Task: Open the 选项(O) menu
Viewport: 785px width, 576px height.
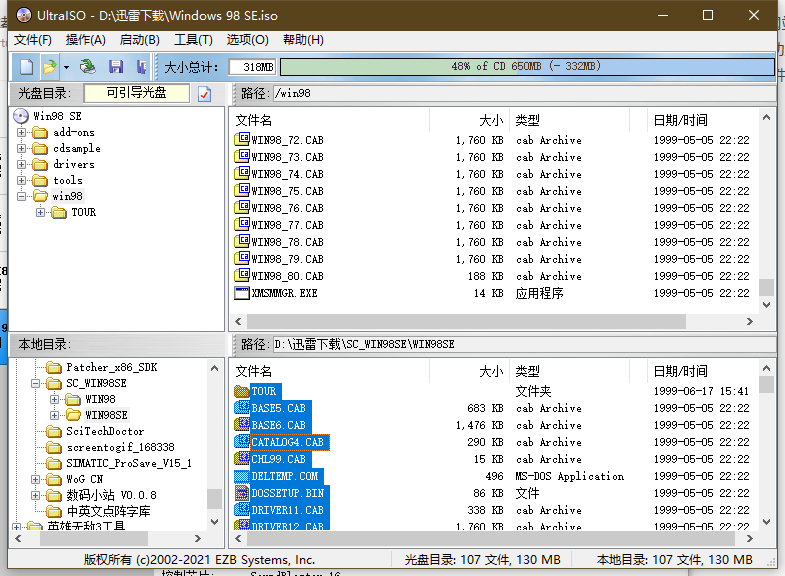Action: 247,40
